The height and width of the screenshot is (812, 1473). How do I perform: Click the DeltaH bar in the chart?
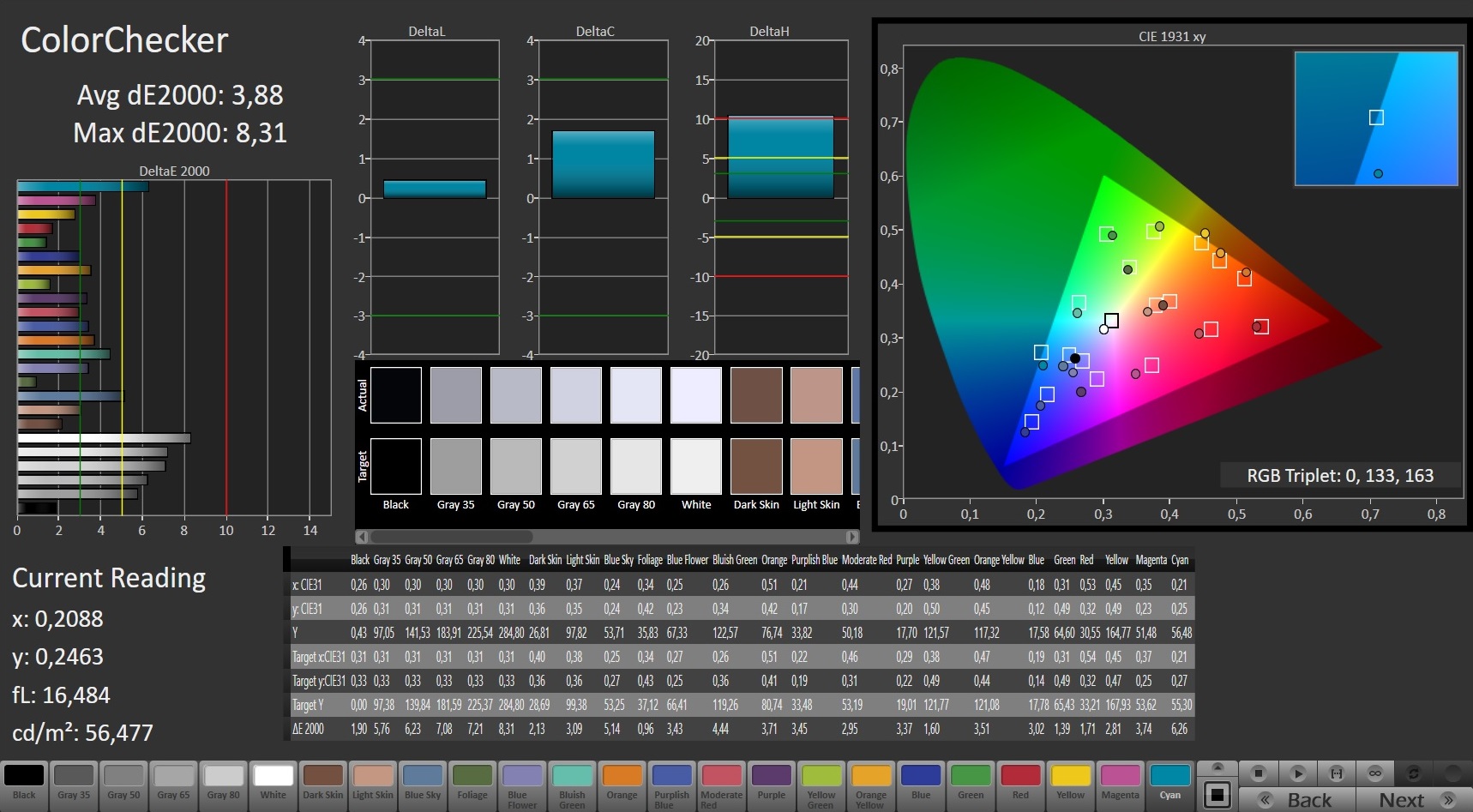781,158
